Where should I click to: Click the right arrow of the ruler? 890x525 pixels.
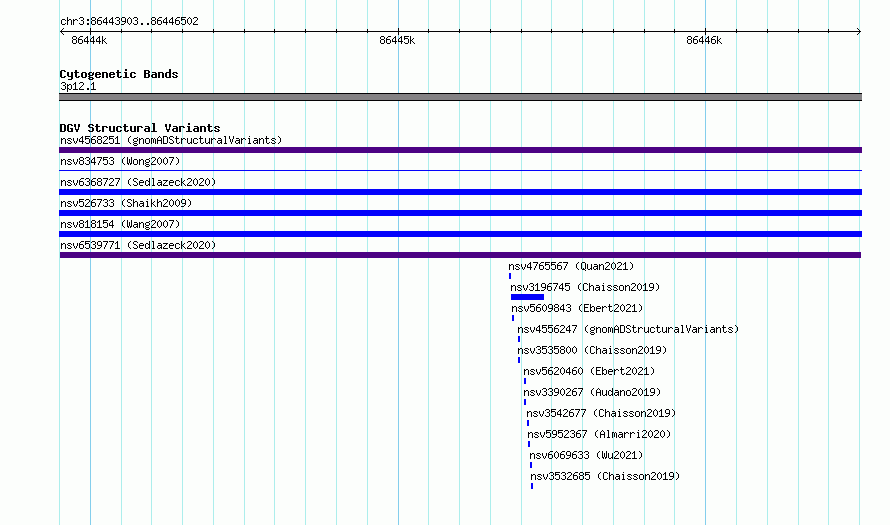859,31
